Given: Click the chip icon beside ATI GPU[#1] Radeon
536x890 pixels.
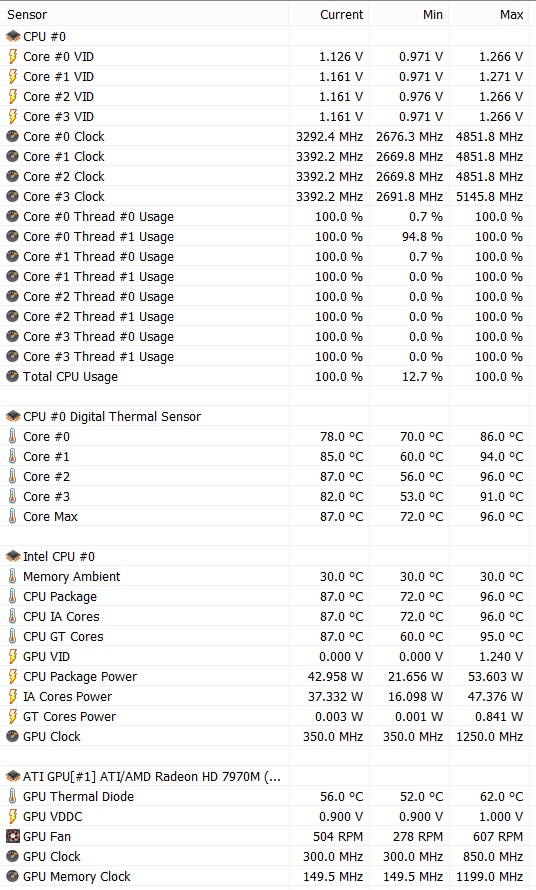Looking at the screenshot, I should [12, 776].
